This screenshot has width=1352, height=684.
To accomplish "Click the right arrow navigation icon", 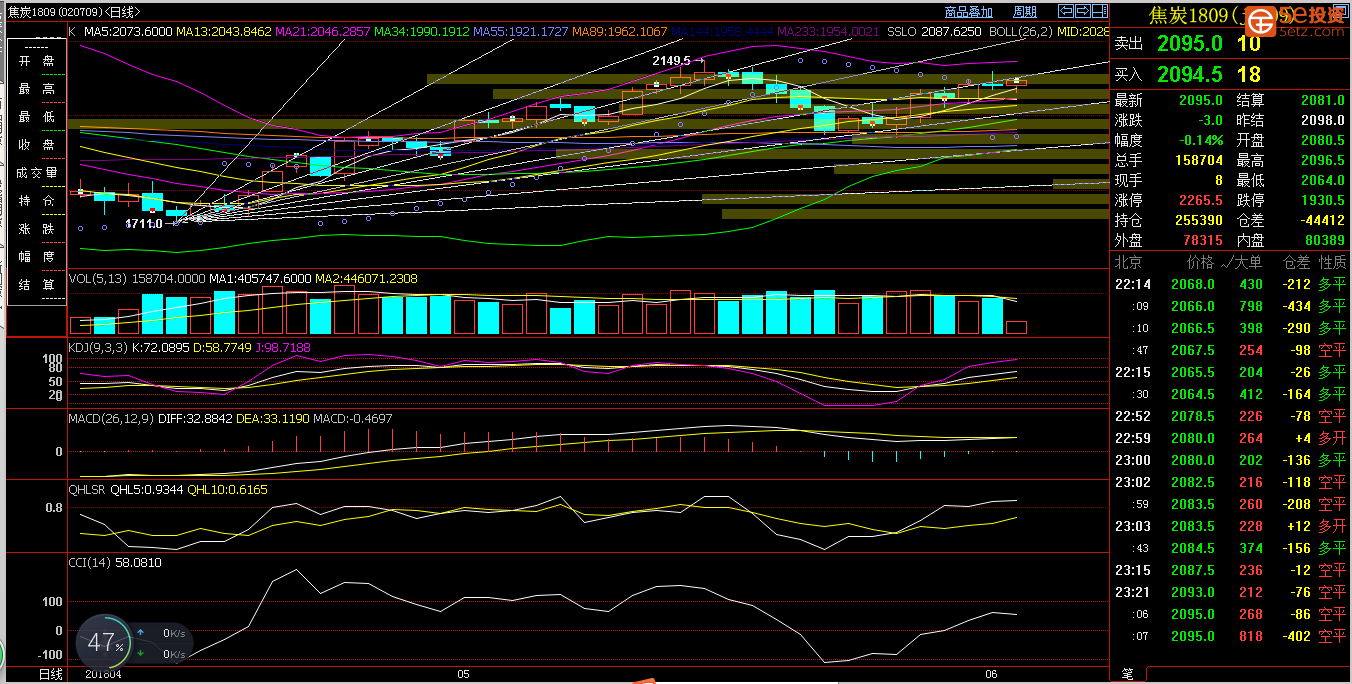I will [1081, 11].
